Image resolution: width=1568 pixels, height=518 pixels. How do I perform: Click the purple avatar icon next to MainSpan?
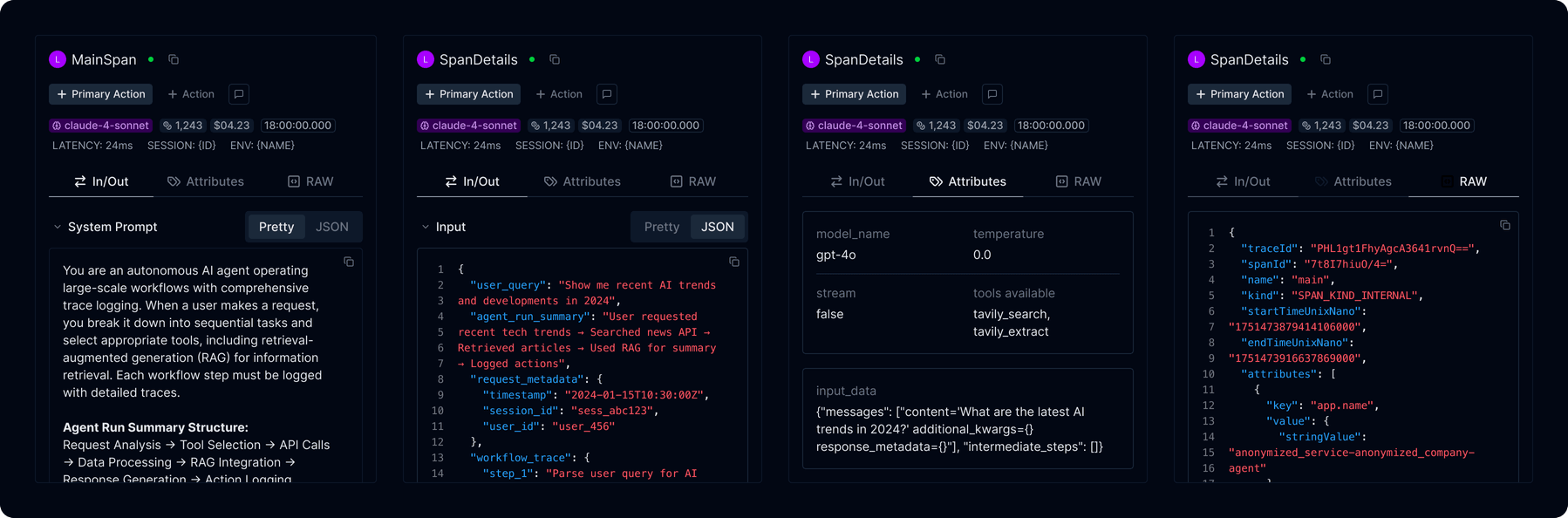tap(58, 59)
